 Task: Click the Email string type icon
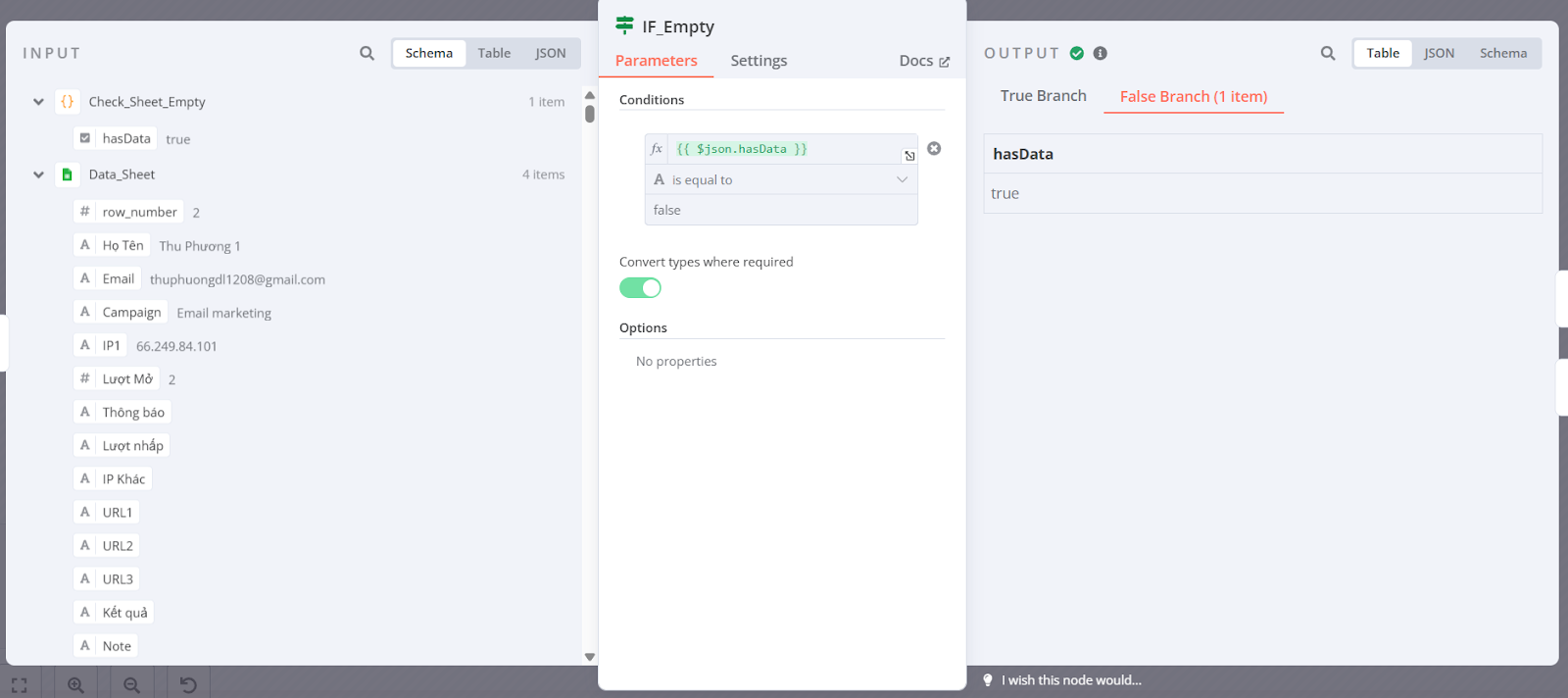tap(85, 278)
